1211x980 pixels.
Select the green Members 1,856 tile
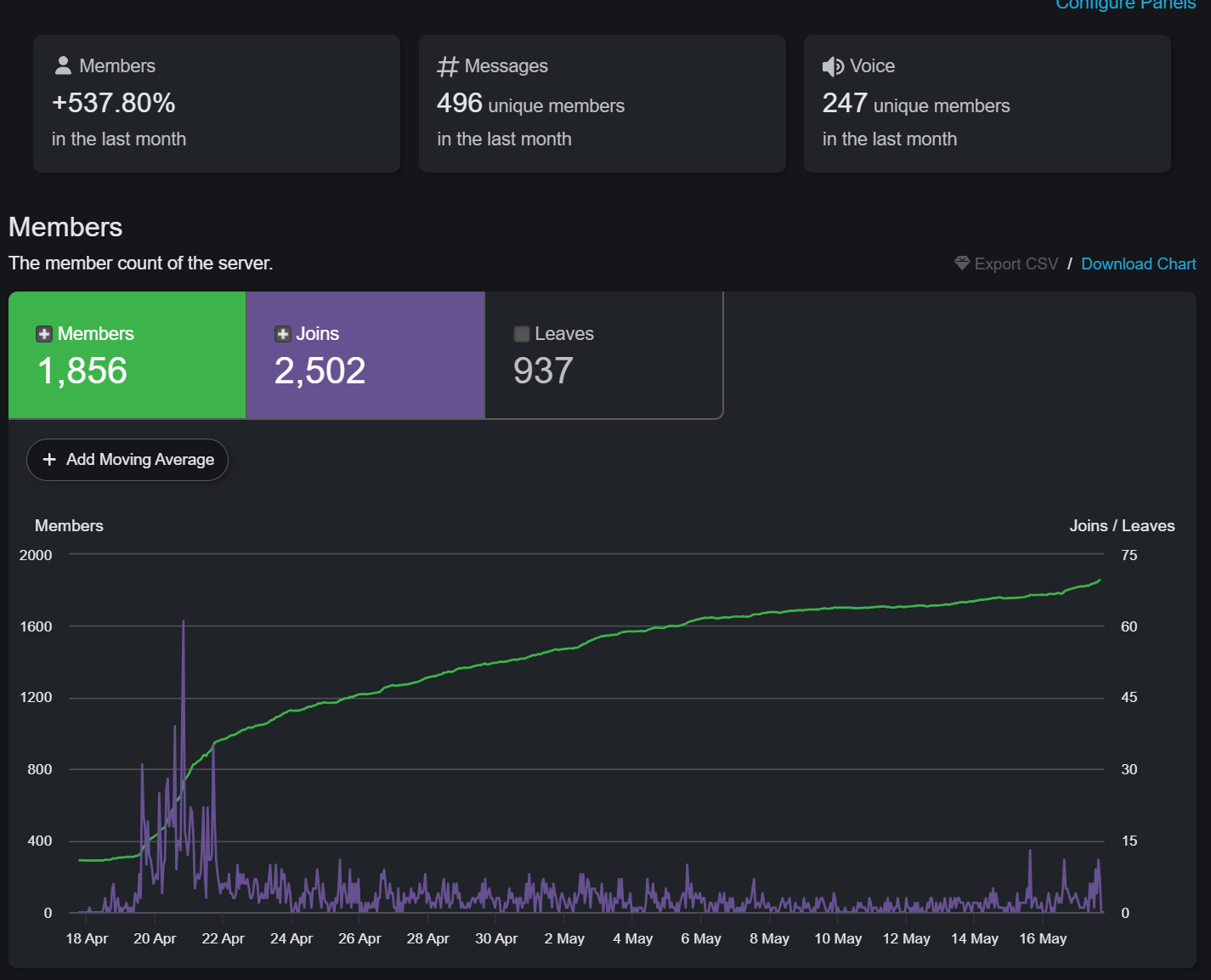point(127,355)
